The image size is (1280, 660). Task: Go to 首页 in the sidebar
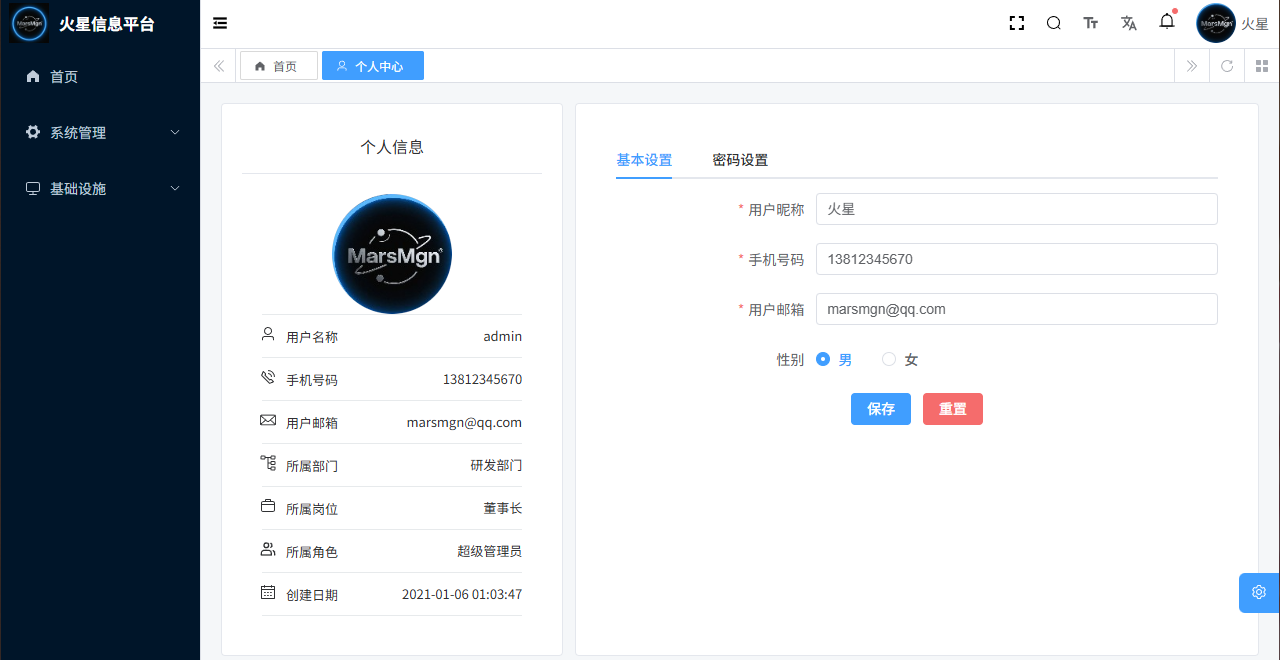click(x=64, y=76)
